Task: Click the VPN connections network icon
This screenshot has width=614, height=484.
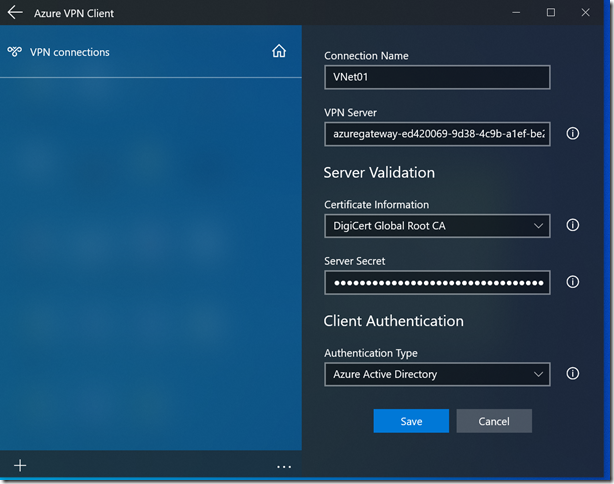Action: click(14, 52)
